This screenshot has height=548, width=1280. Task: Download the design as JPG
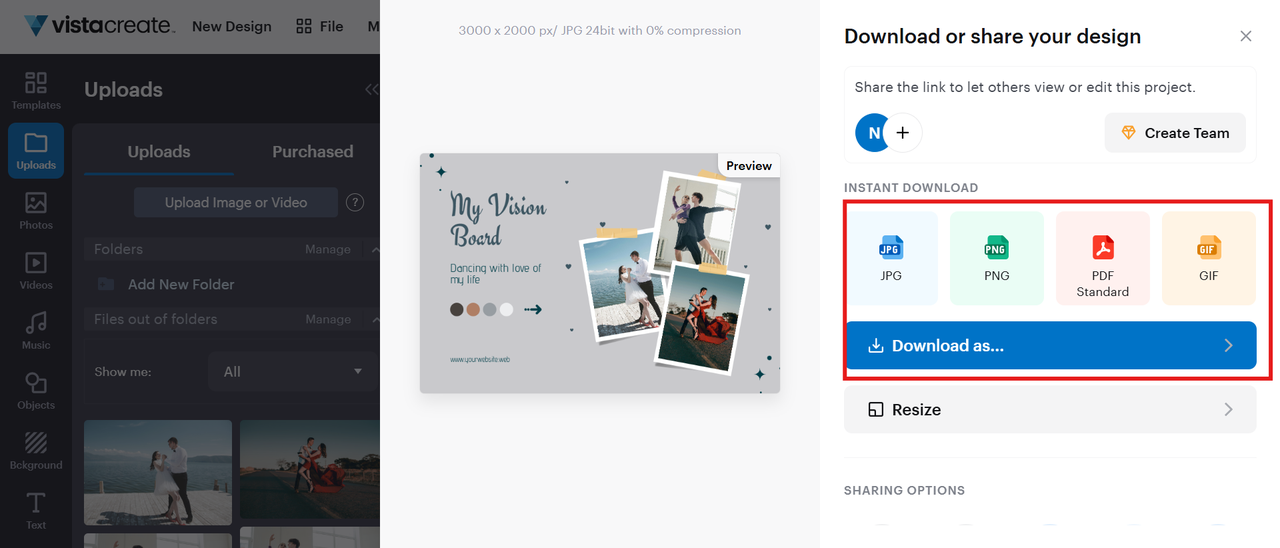pos(891,258)
